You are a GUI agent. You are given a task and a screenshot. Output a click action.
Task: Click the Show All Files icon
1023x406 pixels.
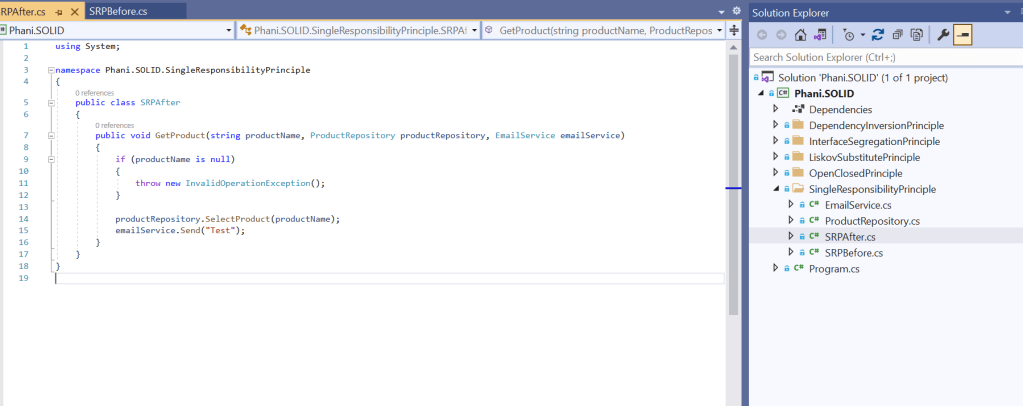tap(915, 35)
